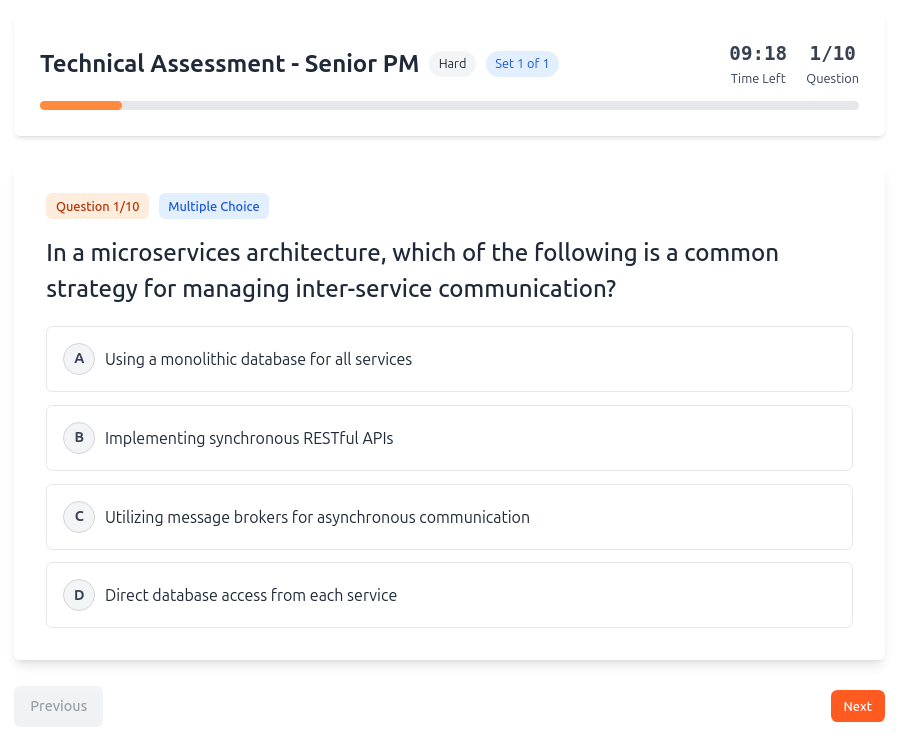Click the Hard difficulty badge
Screen dimensions: 898x741
coord(452,63)
